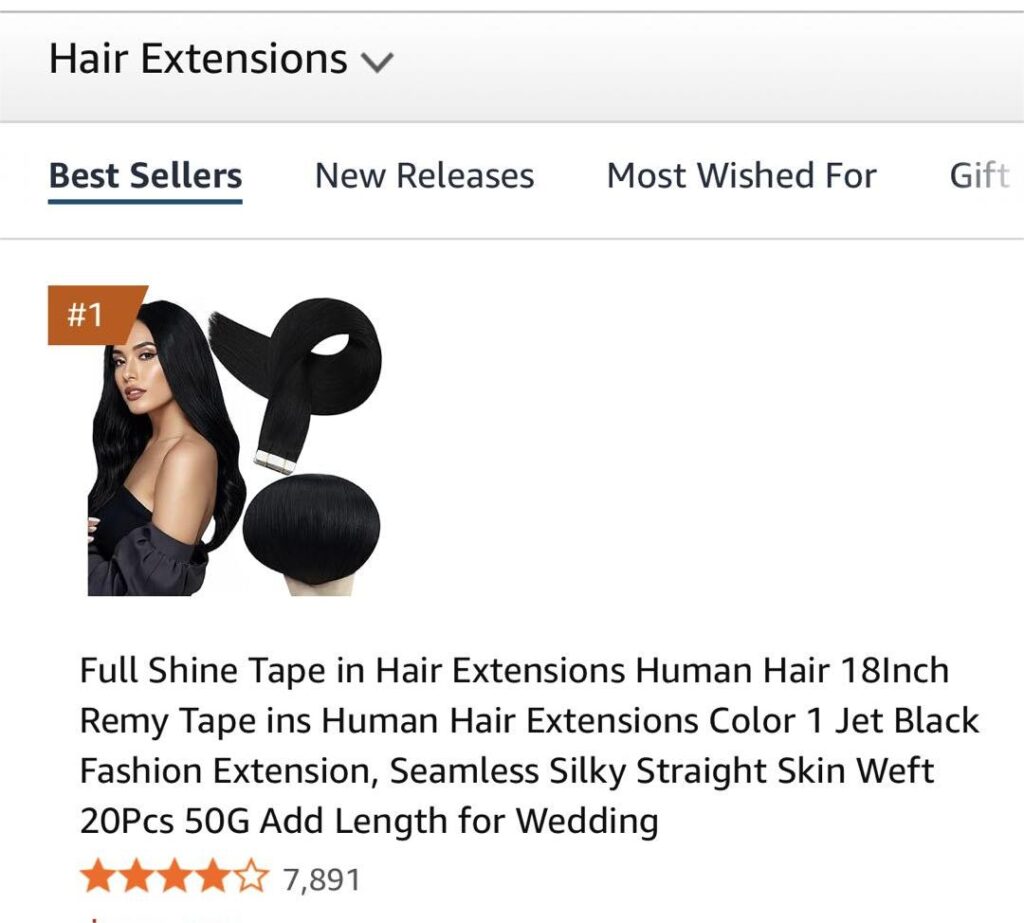Open the model photo with long black hair
This screenshot has width=1024, height=923.
167,447
